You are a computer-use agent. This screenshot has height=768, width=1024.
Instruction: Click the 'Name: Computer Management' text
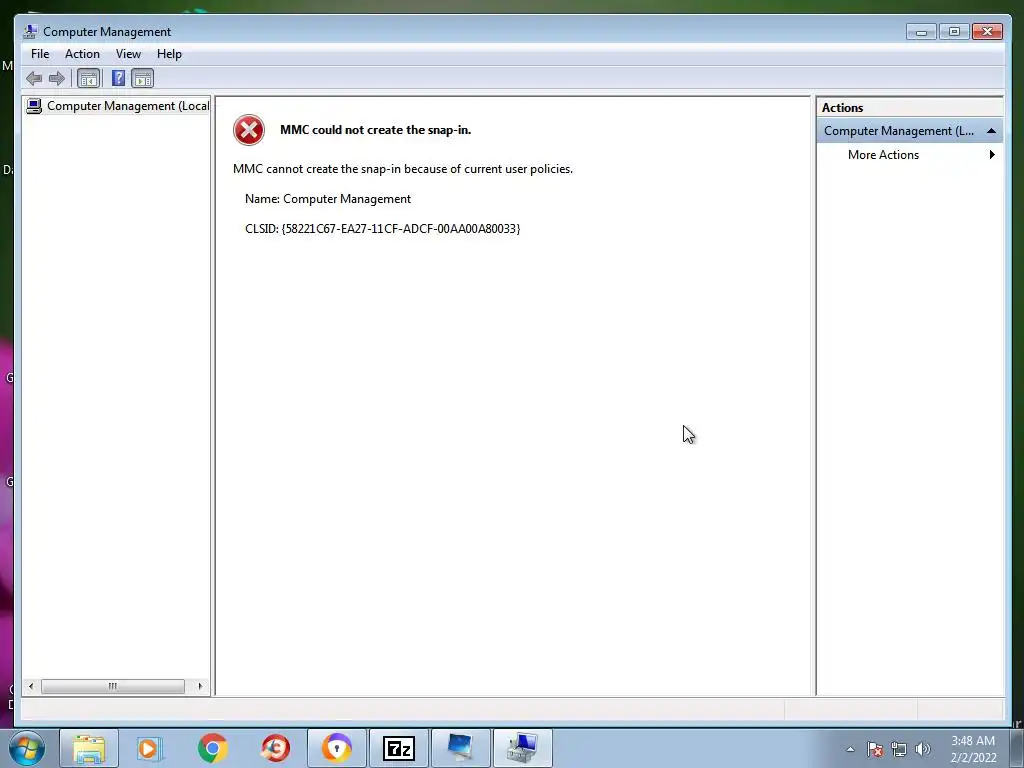point(328,199)
